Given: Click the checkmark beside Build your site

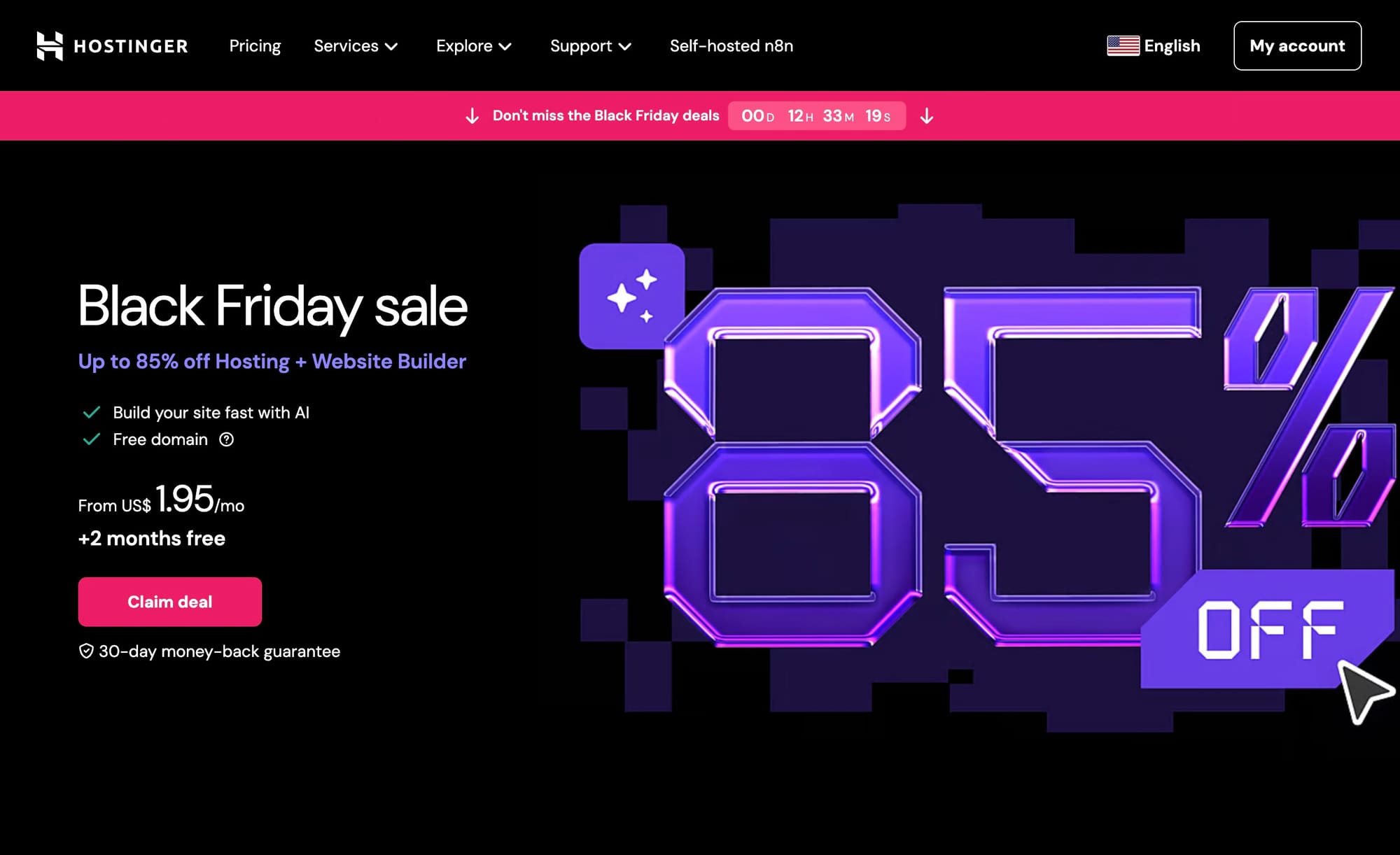Looking at the screenshot, I should 92,413.
